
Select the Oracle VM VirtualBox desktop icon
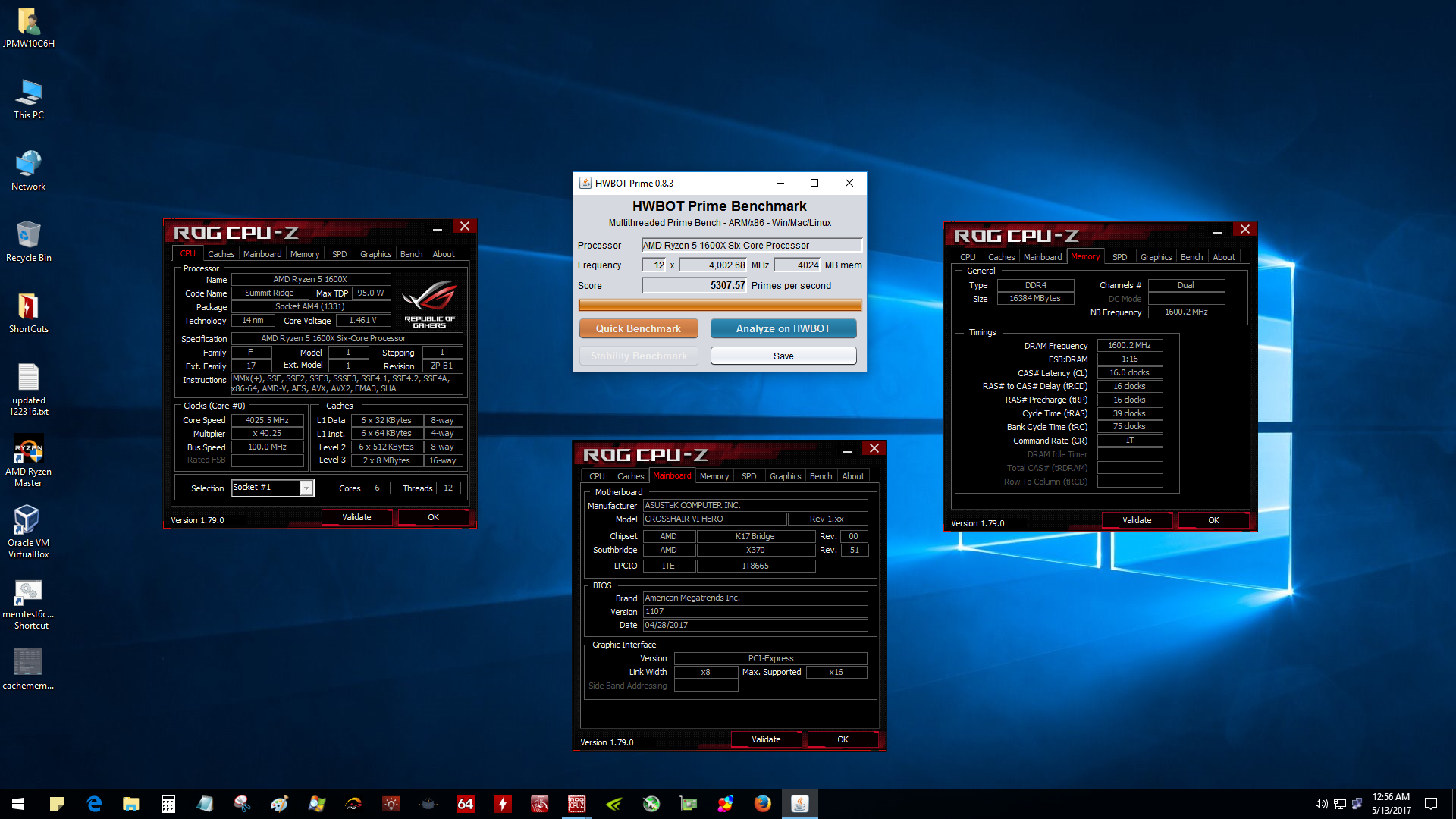[28, 532]
